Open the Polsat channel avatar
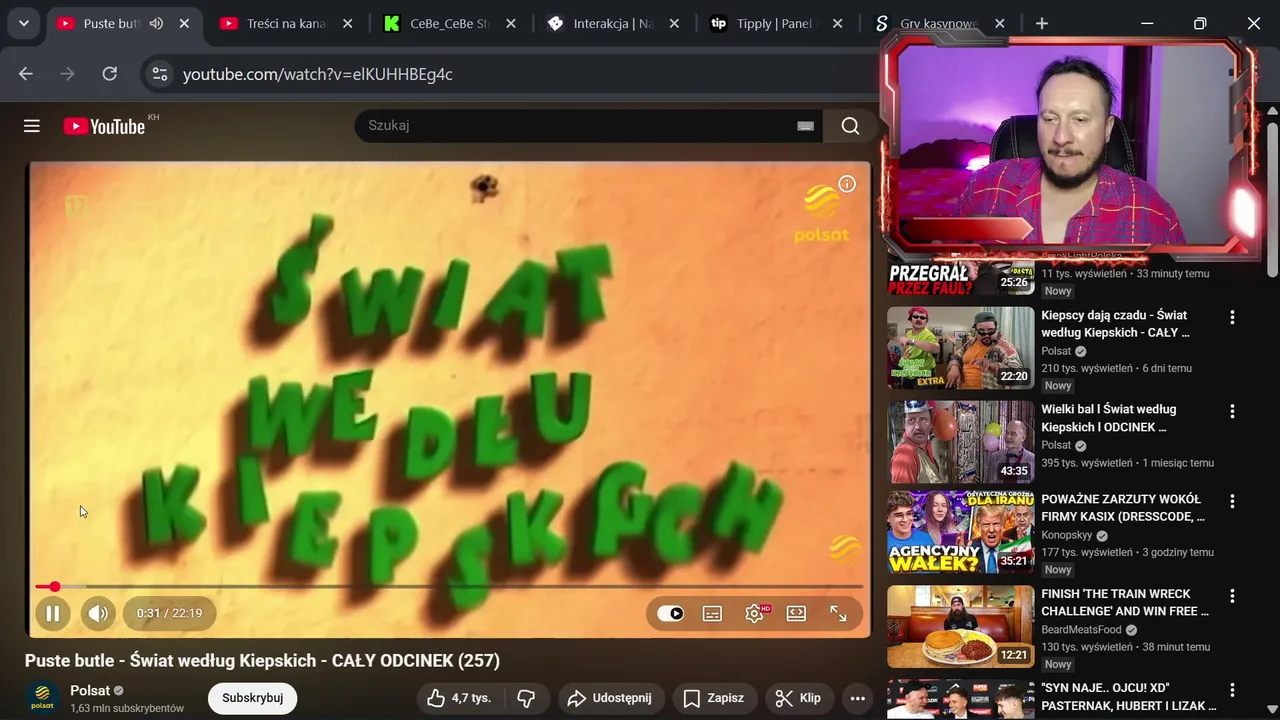The width and height of the screenshot is (1280, 720). (42, 698)
